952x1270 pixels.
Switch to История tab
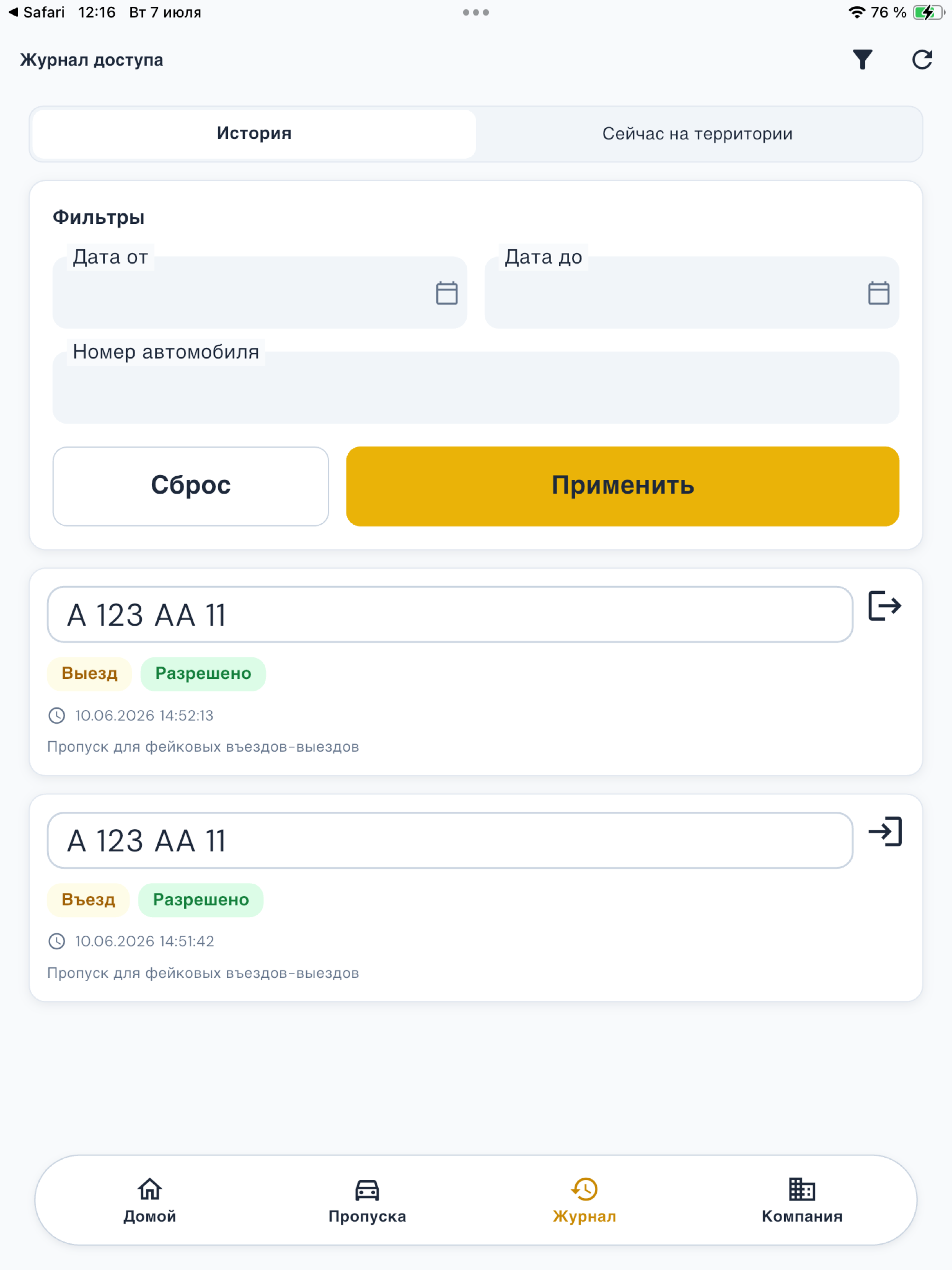click(x=254, y=134)
